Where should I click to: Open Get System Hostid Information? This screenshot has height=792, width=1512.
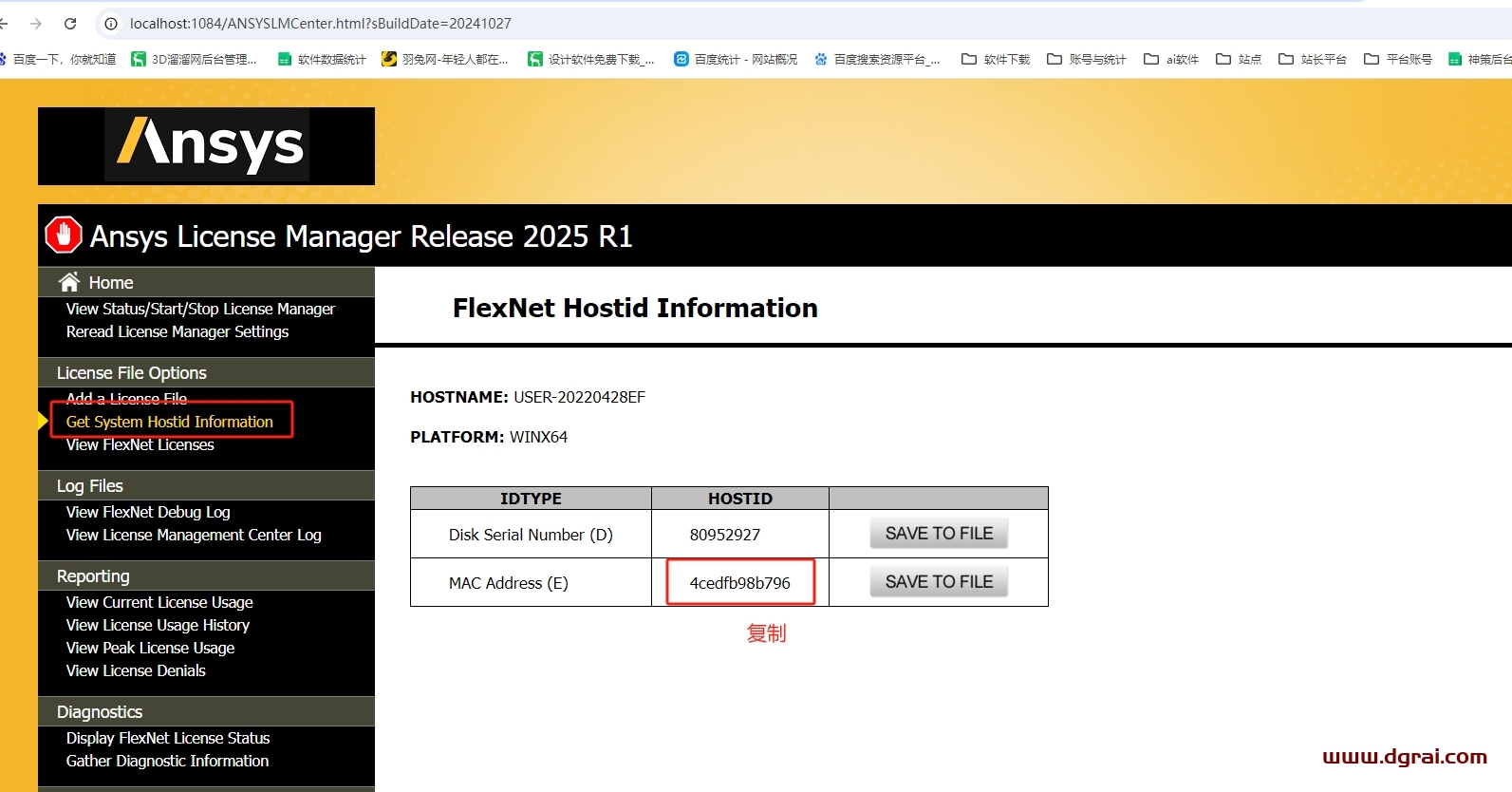point(170,422)
